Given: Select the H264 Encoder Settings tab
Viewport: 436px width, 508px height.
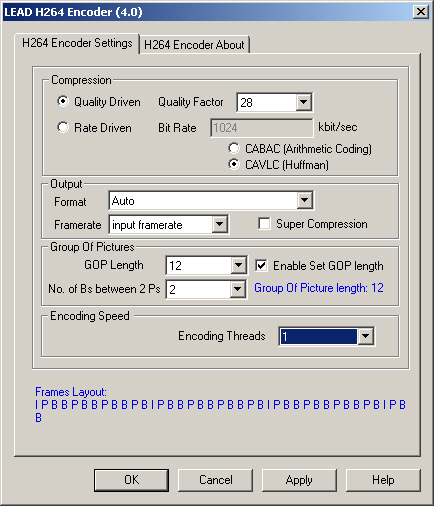Looking at the screenshot, I should [77, 43].
